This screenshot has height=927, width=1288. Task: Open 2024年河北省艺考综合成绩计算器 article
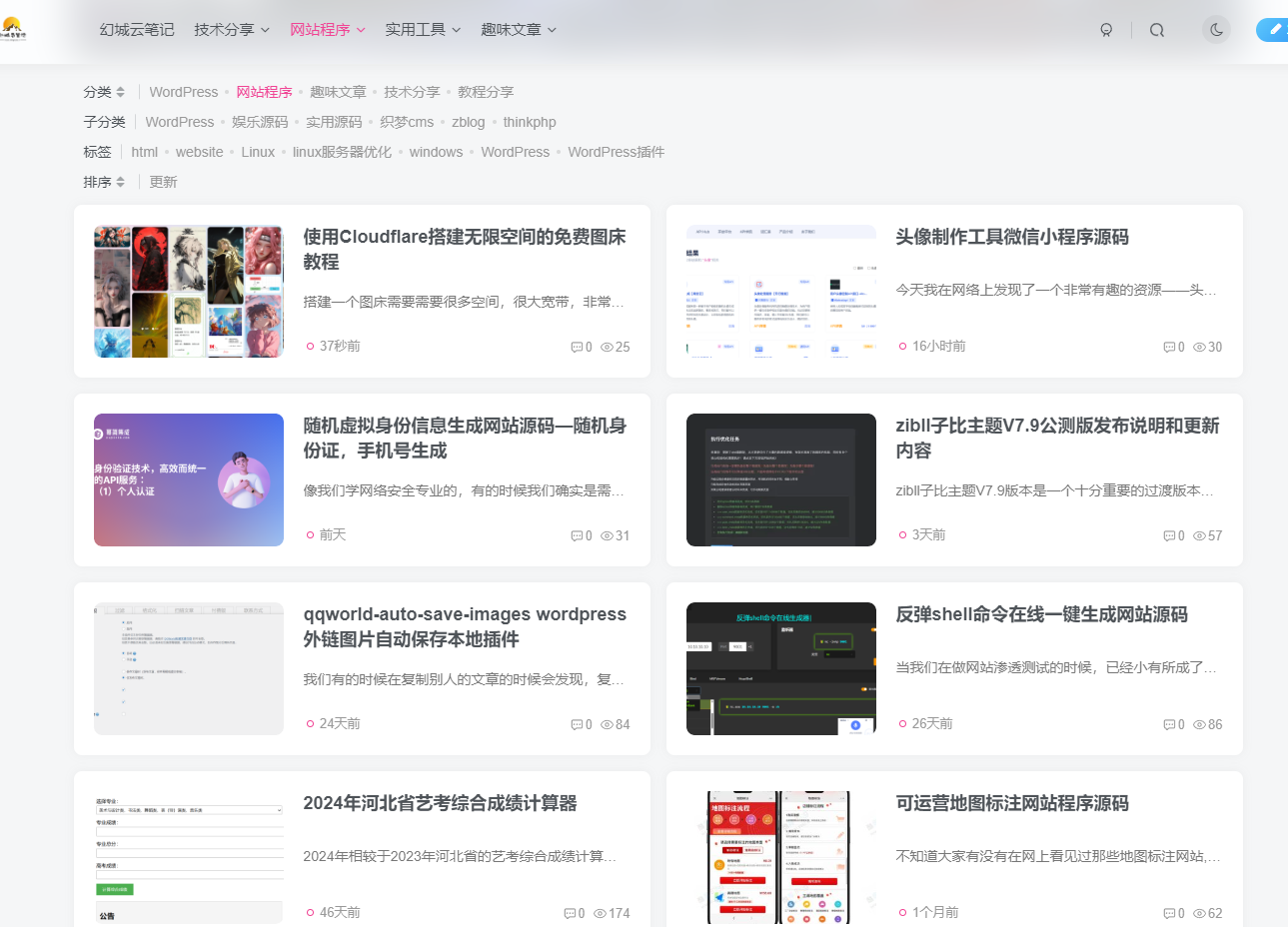click(x=440, y=803)
